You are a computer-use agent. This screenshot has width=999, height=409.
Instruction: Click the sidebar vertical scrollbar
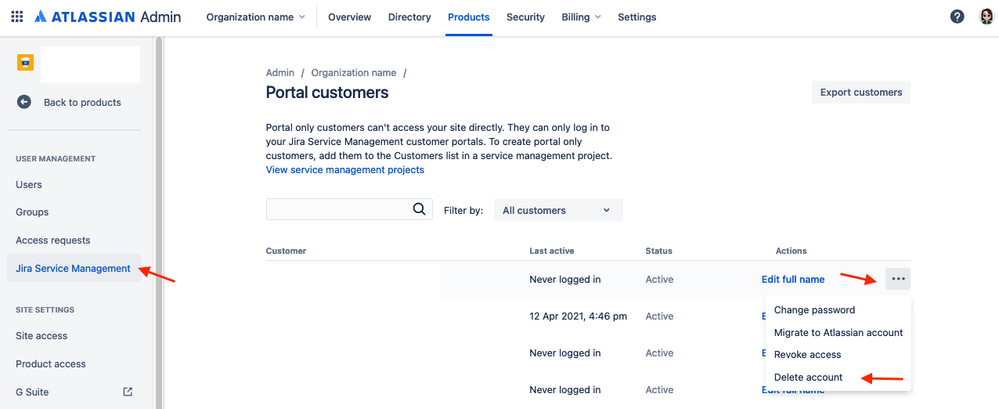coord(160,222)
